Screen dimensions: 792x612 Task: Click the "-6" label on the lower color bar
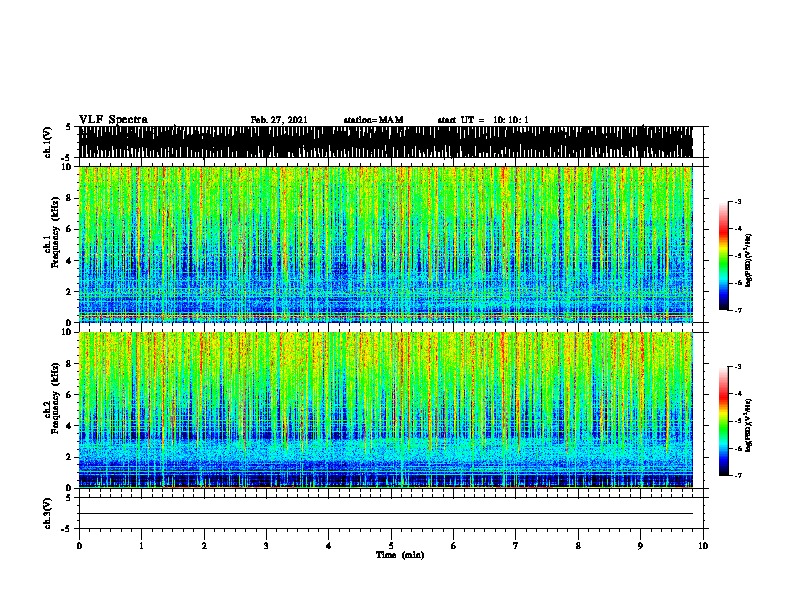click(738, 448)
